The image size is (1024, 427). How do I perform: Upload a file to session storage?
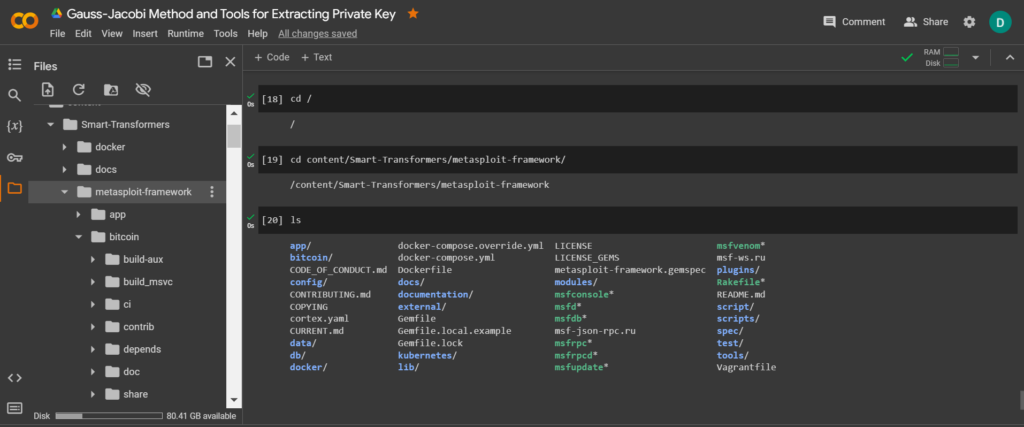47,89
